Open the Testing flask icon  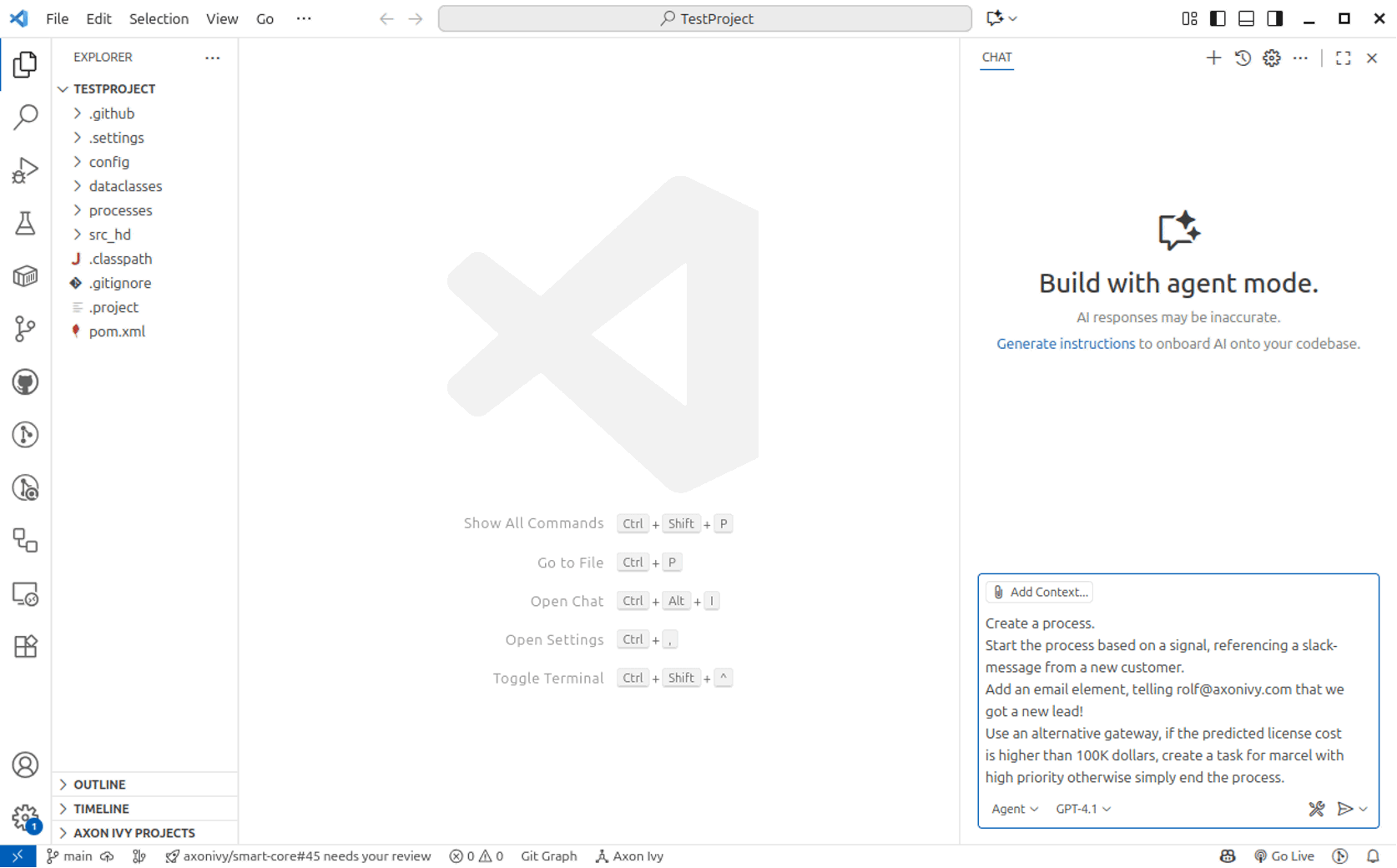coord(25,223)
